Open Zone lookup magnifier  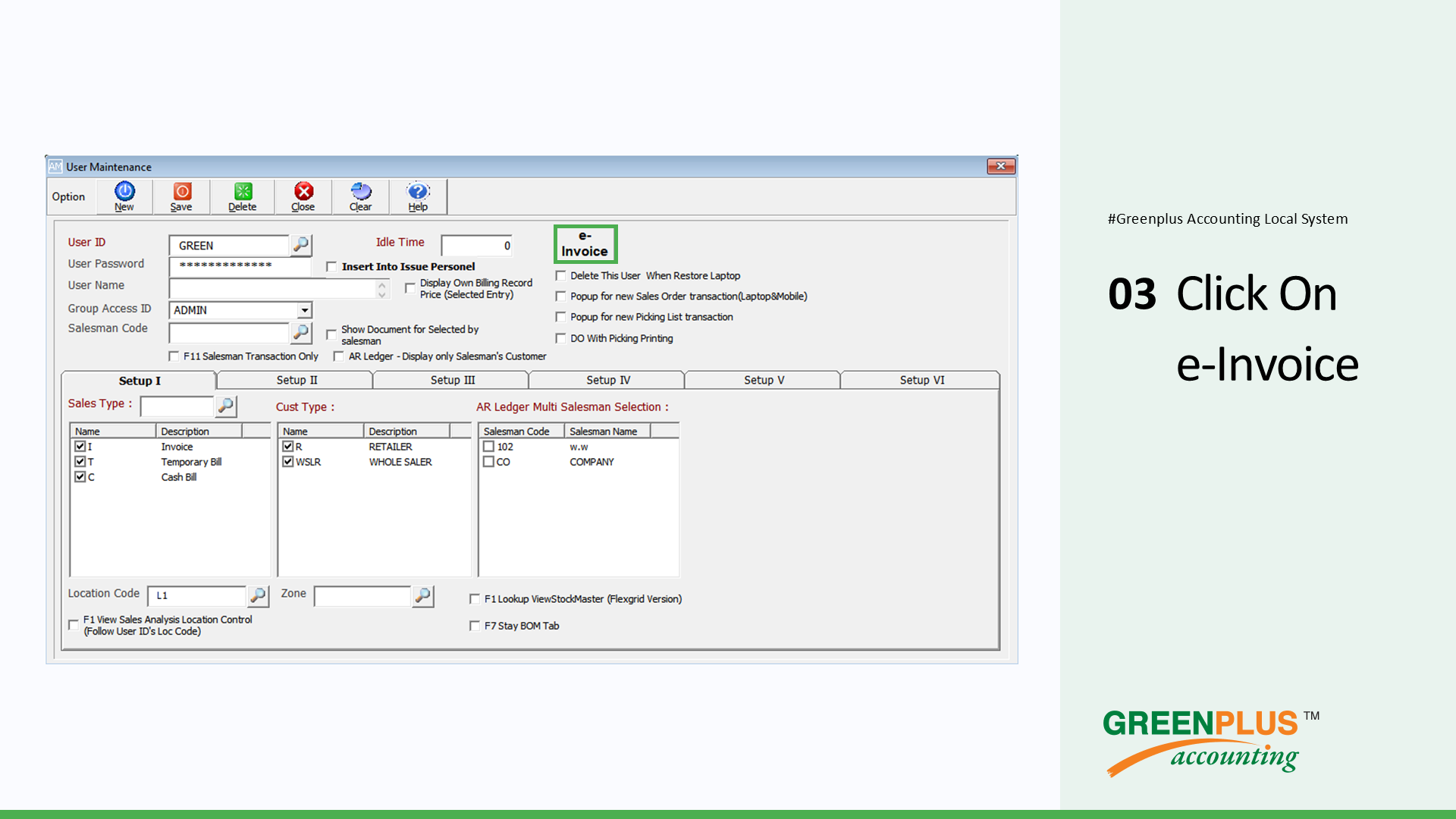[423, 596]
